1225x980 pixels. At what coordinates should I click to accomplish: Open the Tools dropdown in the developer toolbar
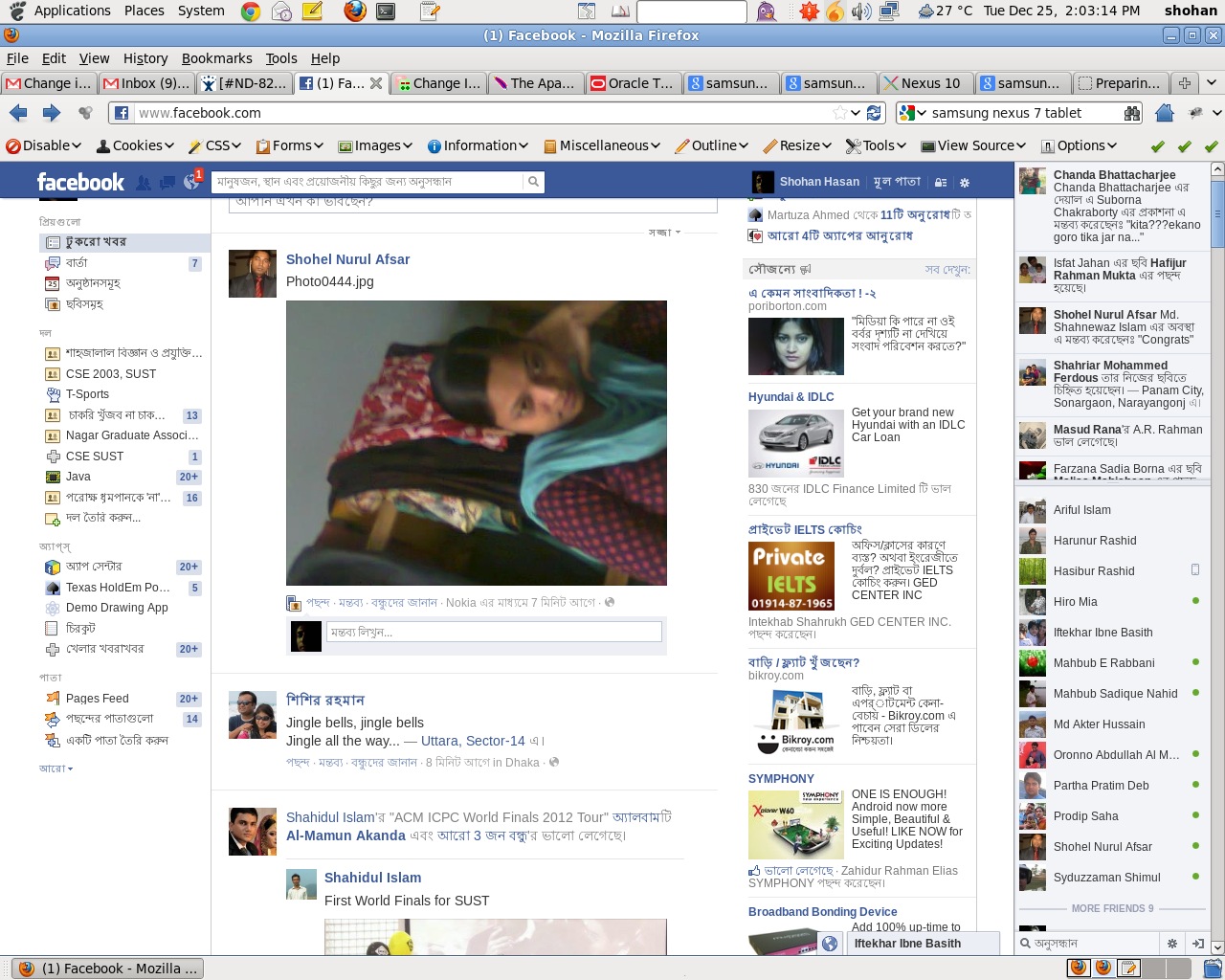coord(877,145)
